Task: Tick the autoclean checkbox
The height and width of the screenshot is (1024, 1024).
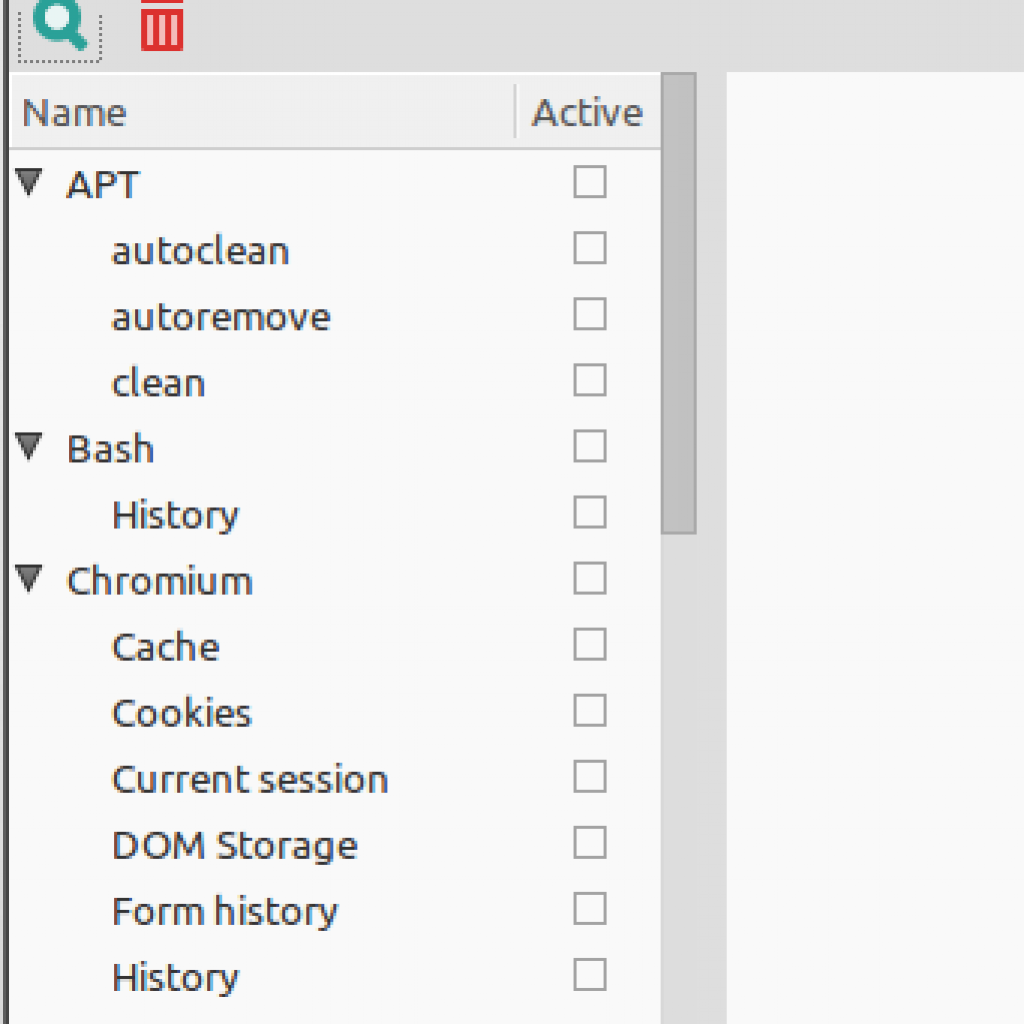Action: pyautogui.click(x=590, y=248)
